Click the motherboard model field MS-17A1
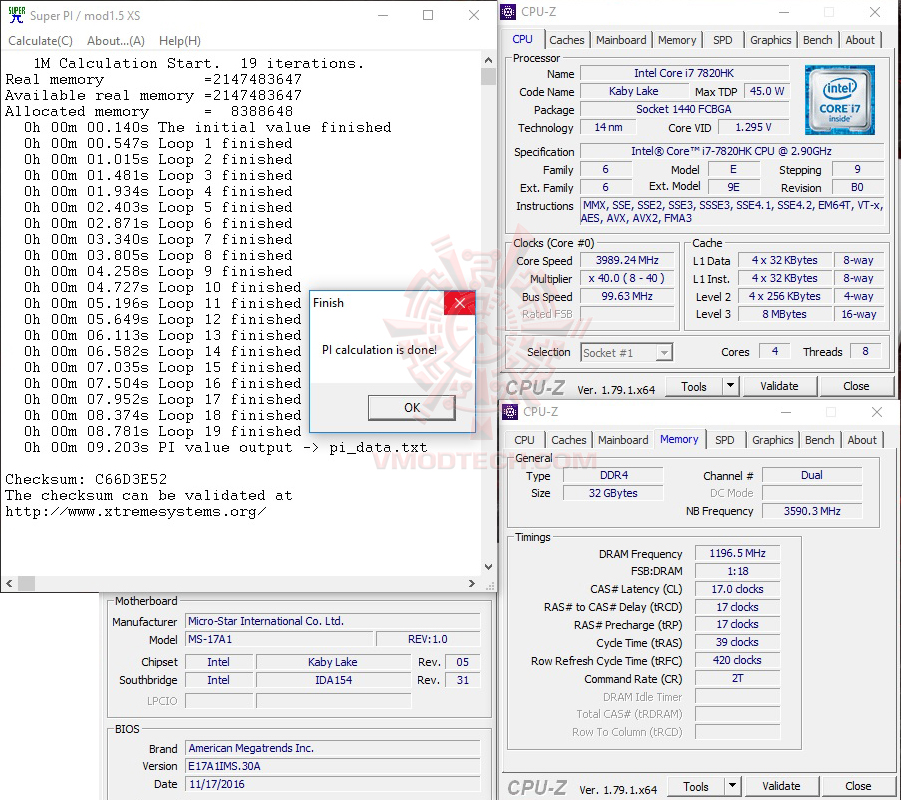This screenshot has width=901, height=800. [x=279, y=639]
